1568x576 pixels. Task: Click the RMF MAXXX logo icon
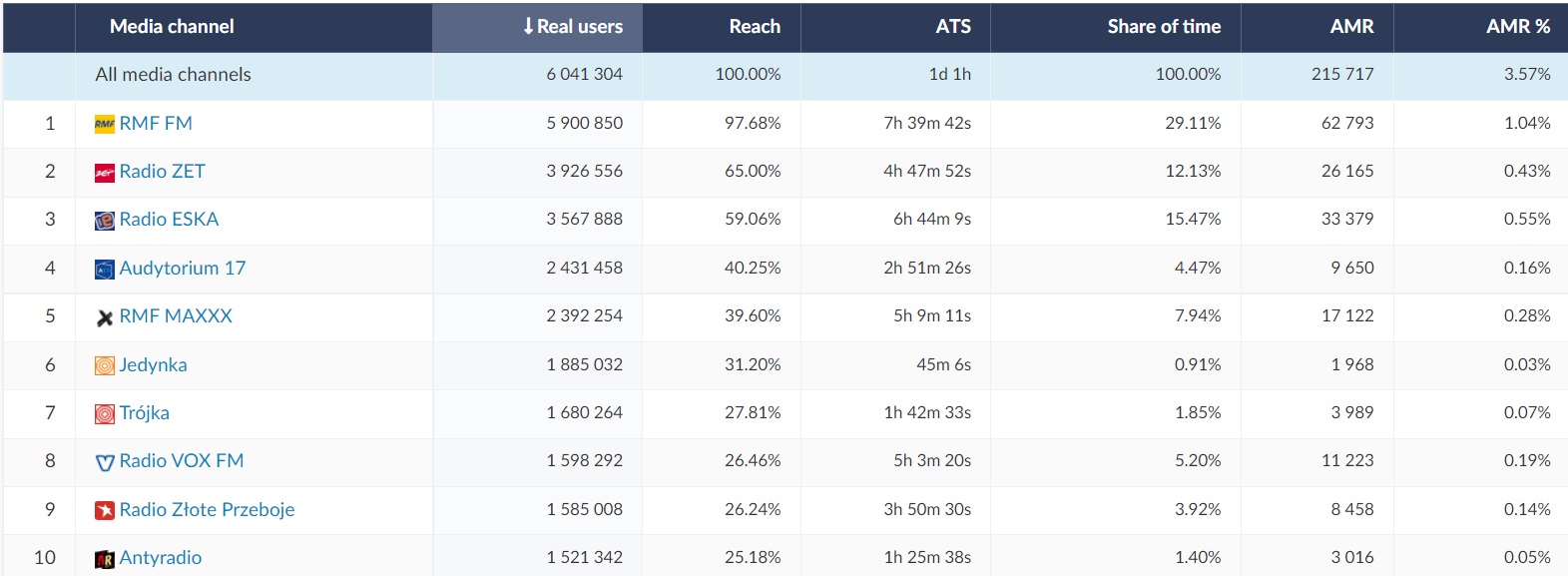[104, 317]
